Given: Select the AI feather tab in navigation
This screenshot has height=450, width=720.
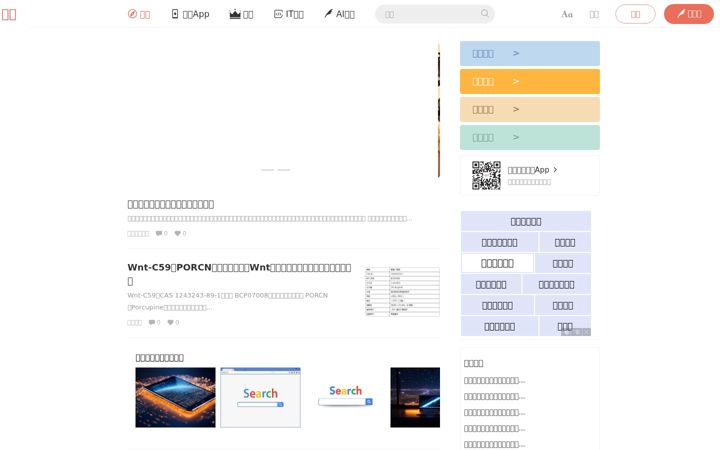Looking at the screenshot, I should point(339,14).
